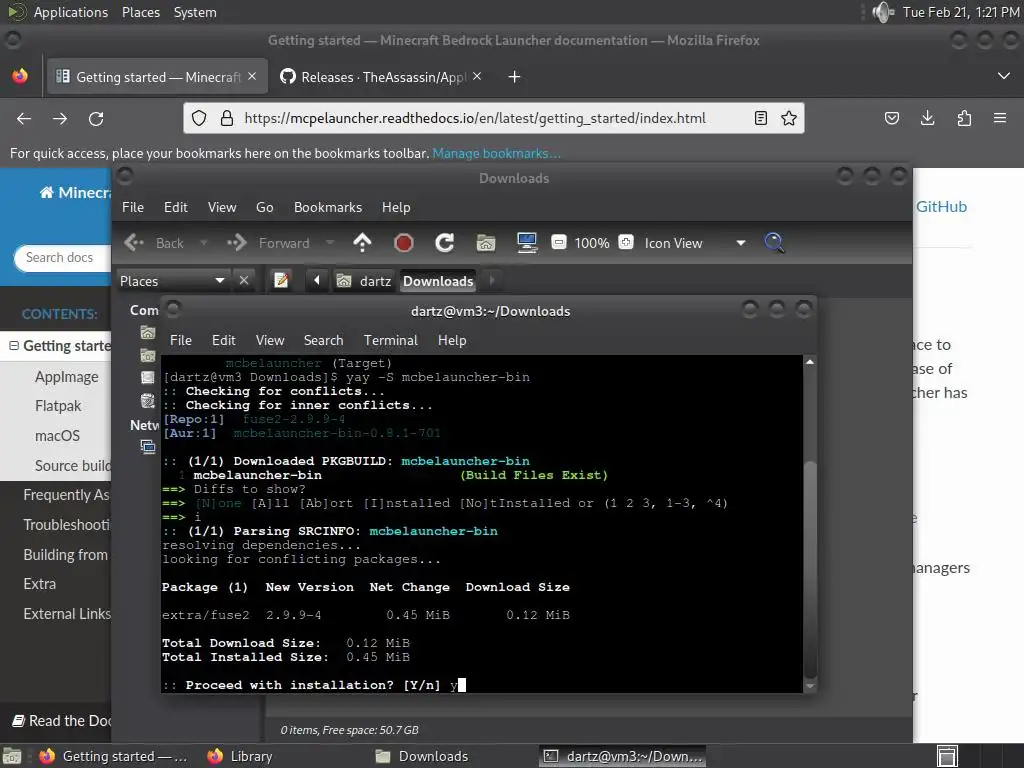Image resolution: width=1024 pixels, height=768 pixels.
Task: Zoom in with the plus icon
Action: click(x=626, y=242)
